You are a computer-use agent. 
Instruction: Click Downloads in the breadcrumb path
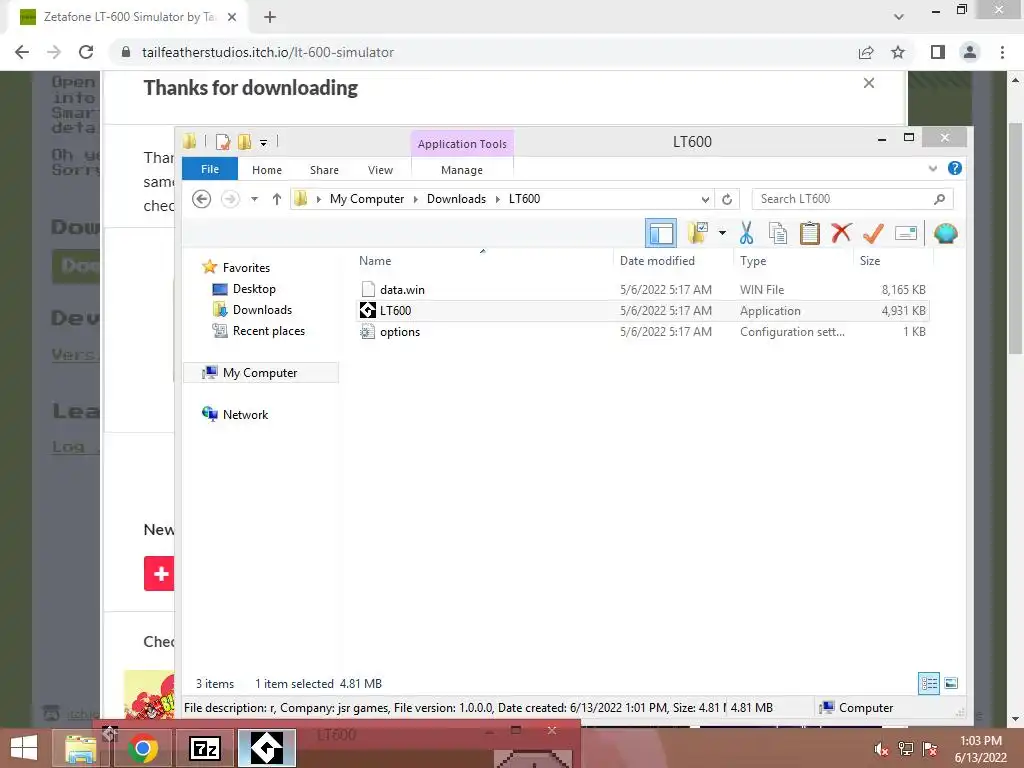[456, 199]
